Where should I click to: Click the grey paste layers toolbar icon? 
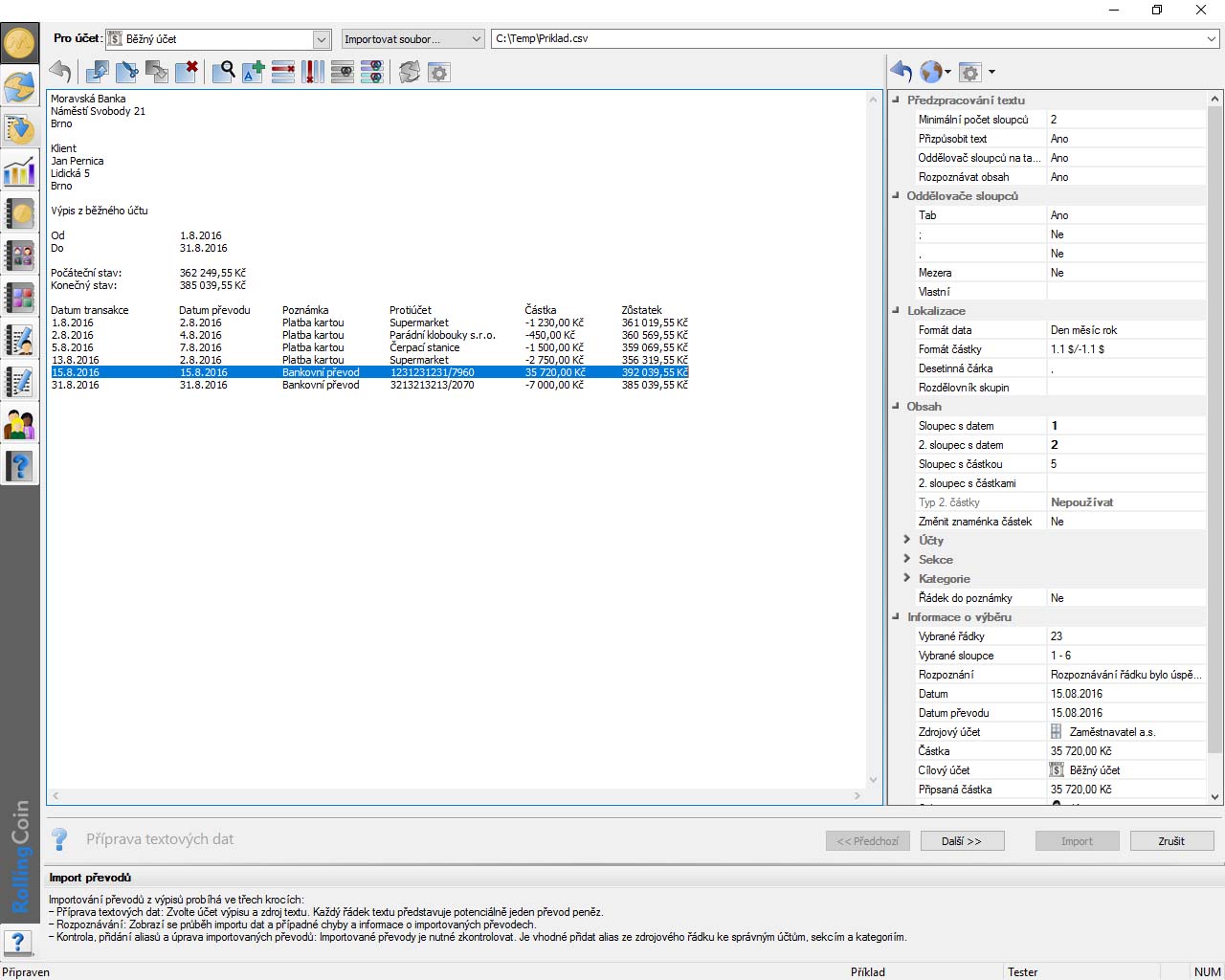[x=157, y=72]
